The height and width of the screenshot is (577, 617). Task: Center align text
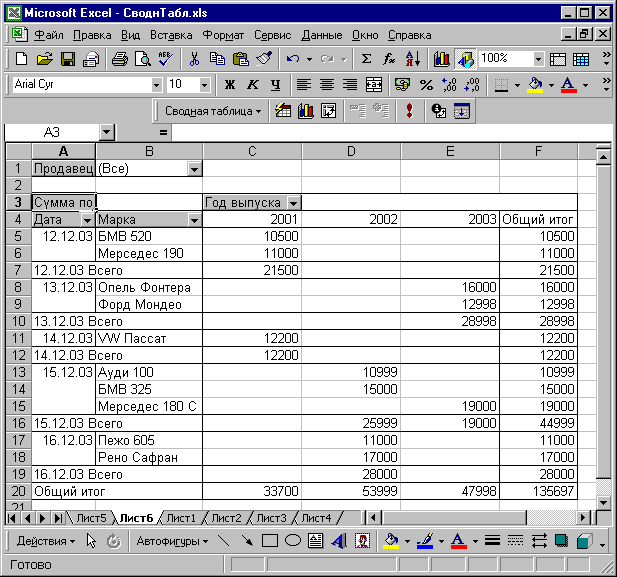coord(327,85)
